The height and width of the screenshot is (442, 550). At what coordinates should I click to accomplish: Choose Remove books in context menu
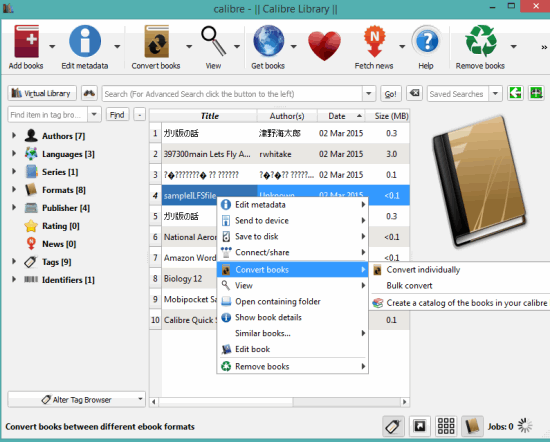point(293,367)
